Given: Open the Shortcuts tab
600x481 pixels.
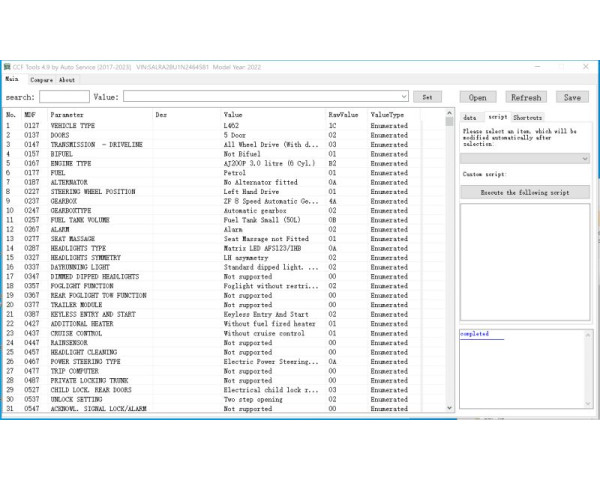Looking at the screenshot, I should click(528, 117).
